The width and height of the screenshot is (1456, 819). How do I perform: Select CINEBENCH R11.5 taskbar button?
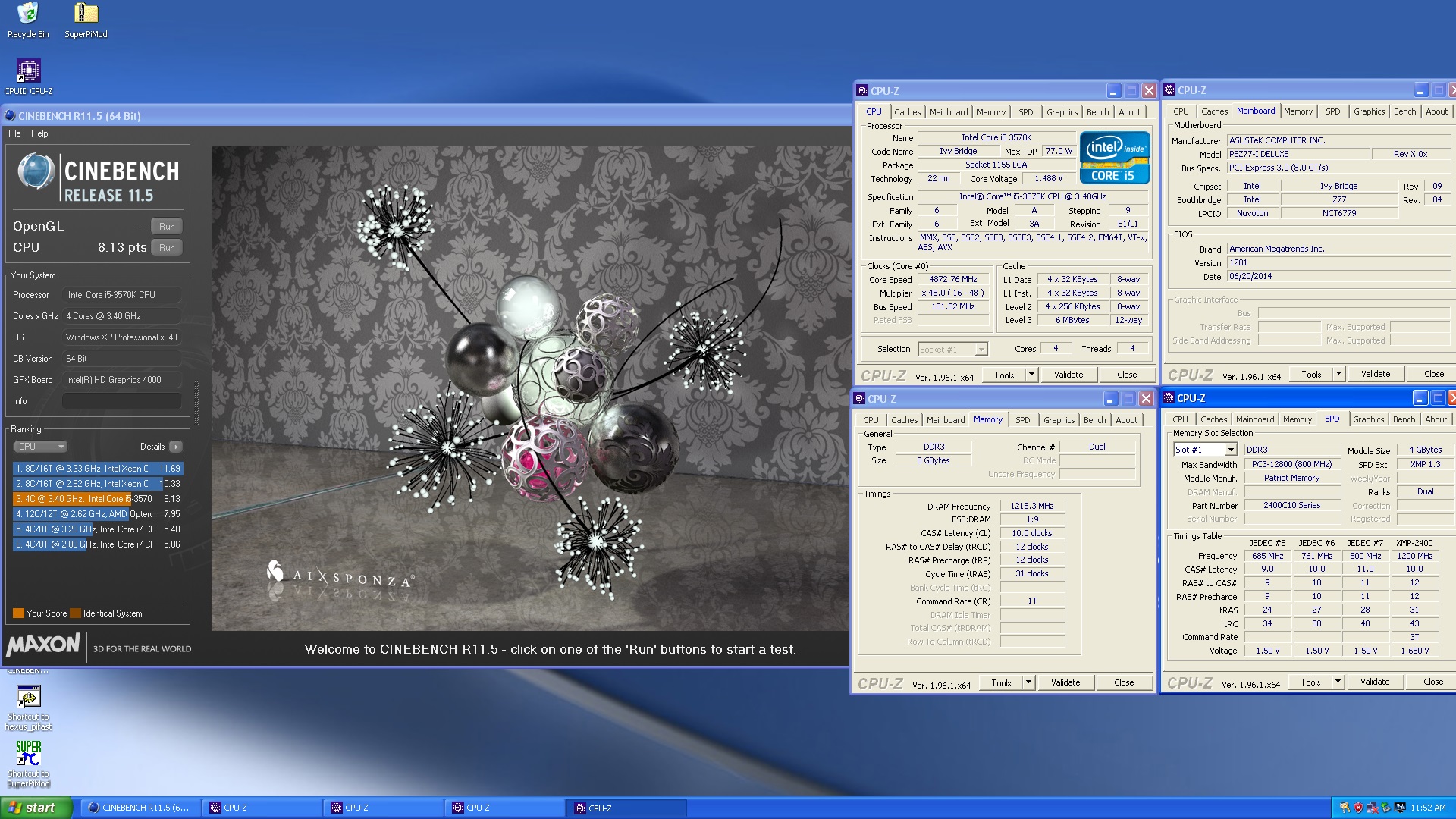click(140, 808)
